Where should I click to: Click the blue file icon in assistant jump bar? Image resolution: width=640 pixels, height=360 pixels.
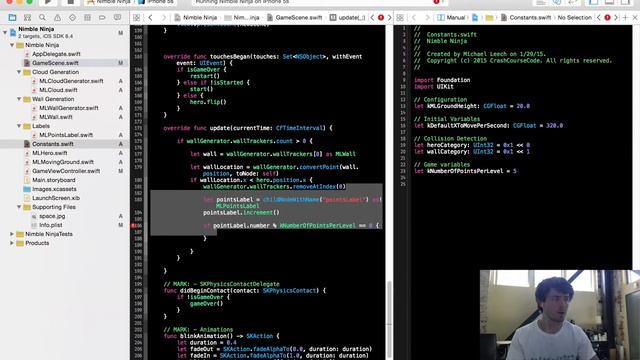(475, 18)
